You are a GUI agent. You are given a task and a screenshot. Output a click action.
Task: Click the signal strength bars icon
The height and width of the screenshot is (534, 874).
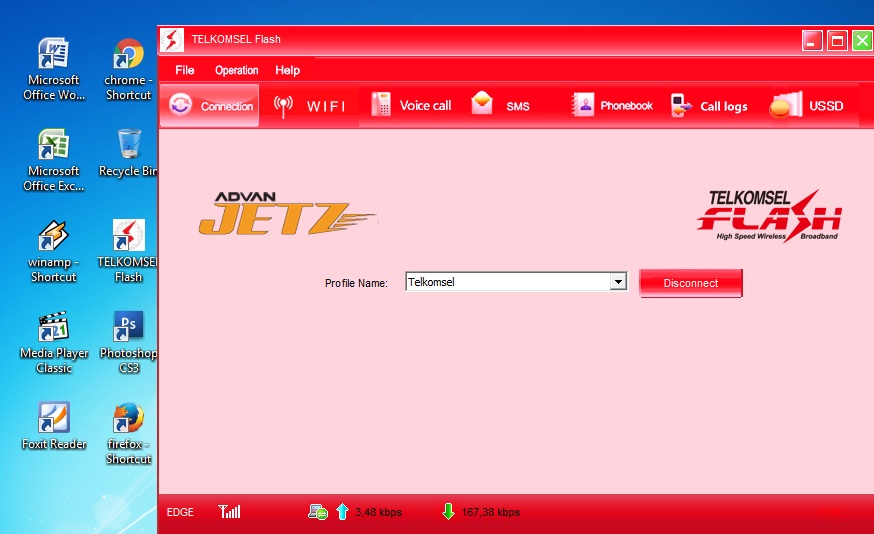(x=229, y=511)
